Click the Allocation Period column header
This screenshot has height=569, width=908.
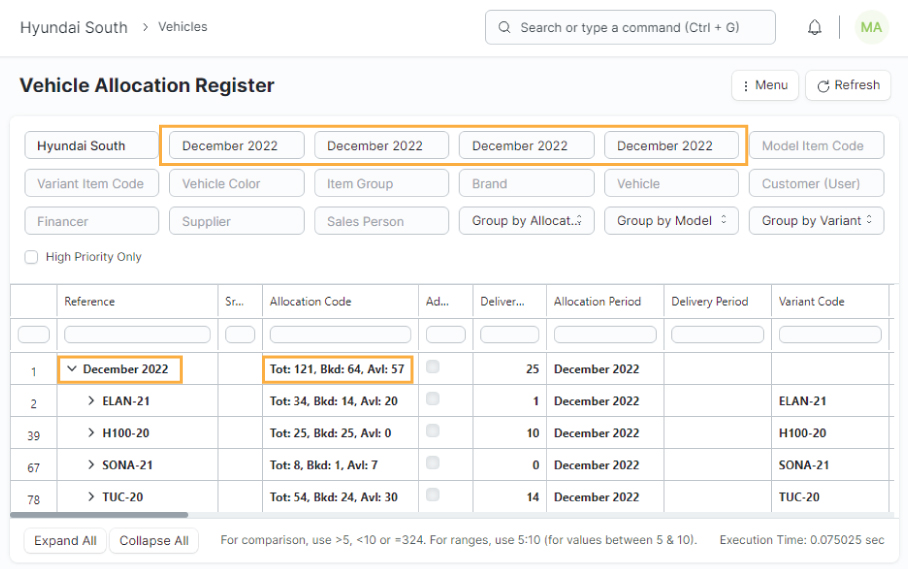tap(605, 301)
